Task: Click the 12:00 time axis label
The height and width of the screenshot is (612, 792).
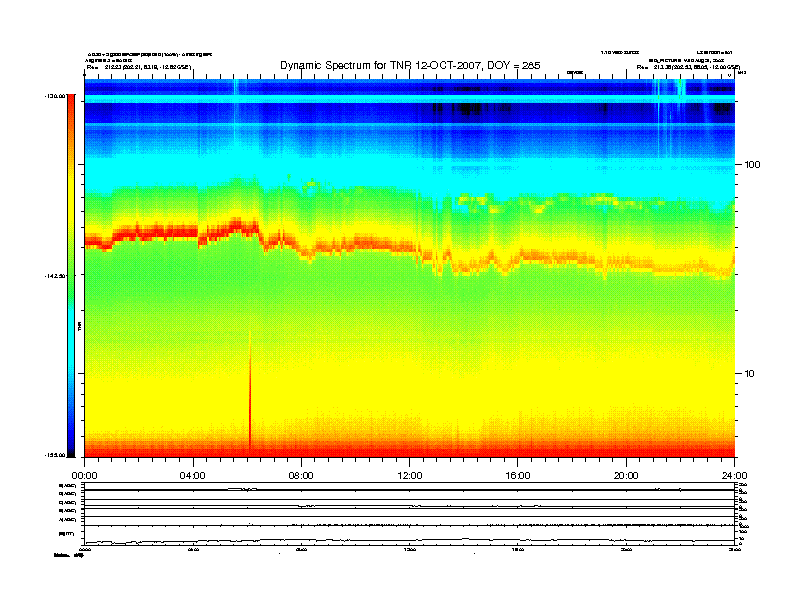Action: tap(410, 476)
